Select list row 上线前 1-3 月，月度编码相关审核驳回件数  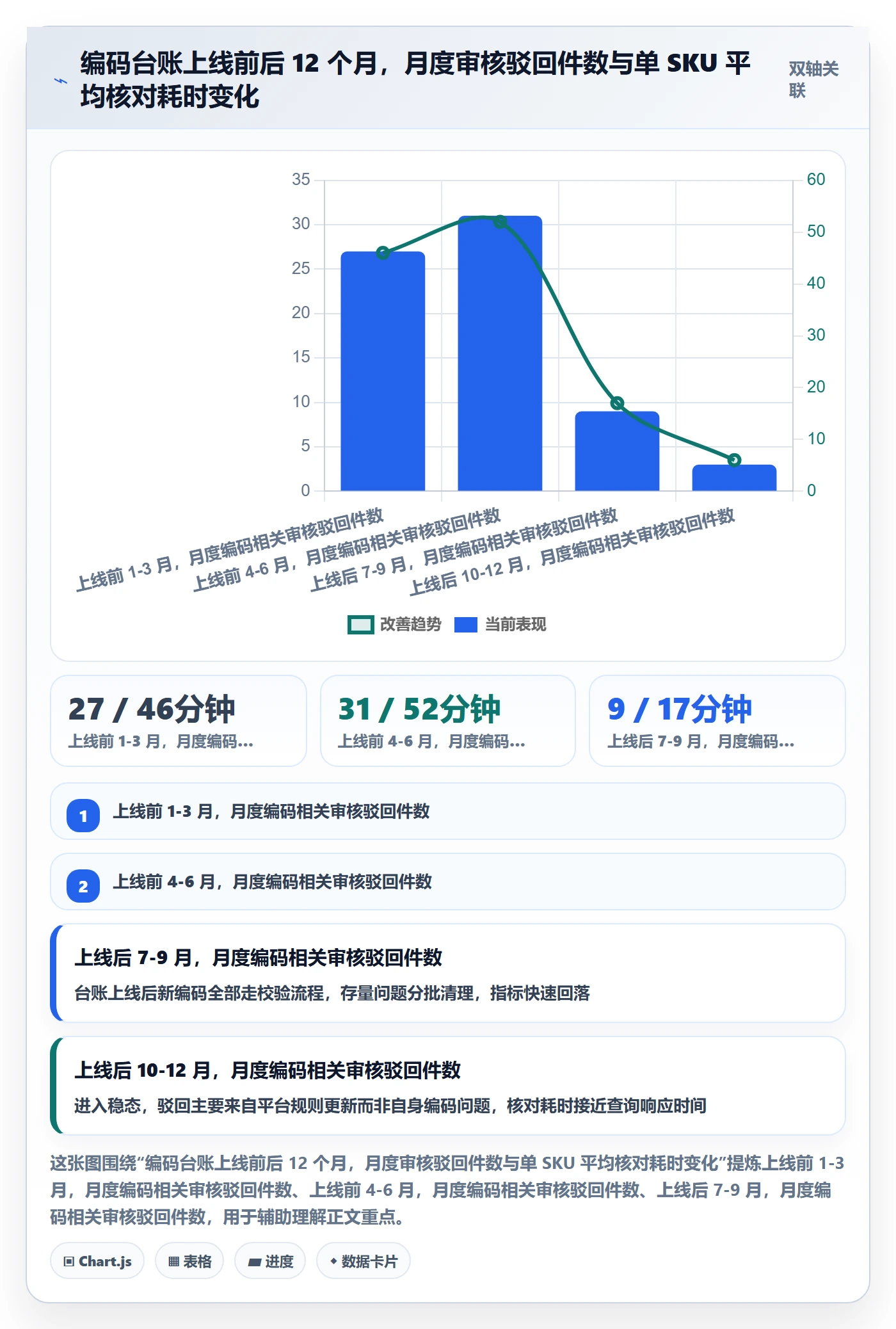(448, 811)
